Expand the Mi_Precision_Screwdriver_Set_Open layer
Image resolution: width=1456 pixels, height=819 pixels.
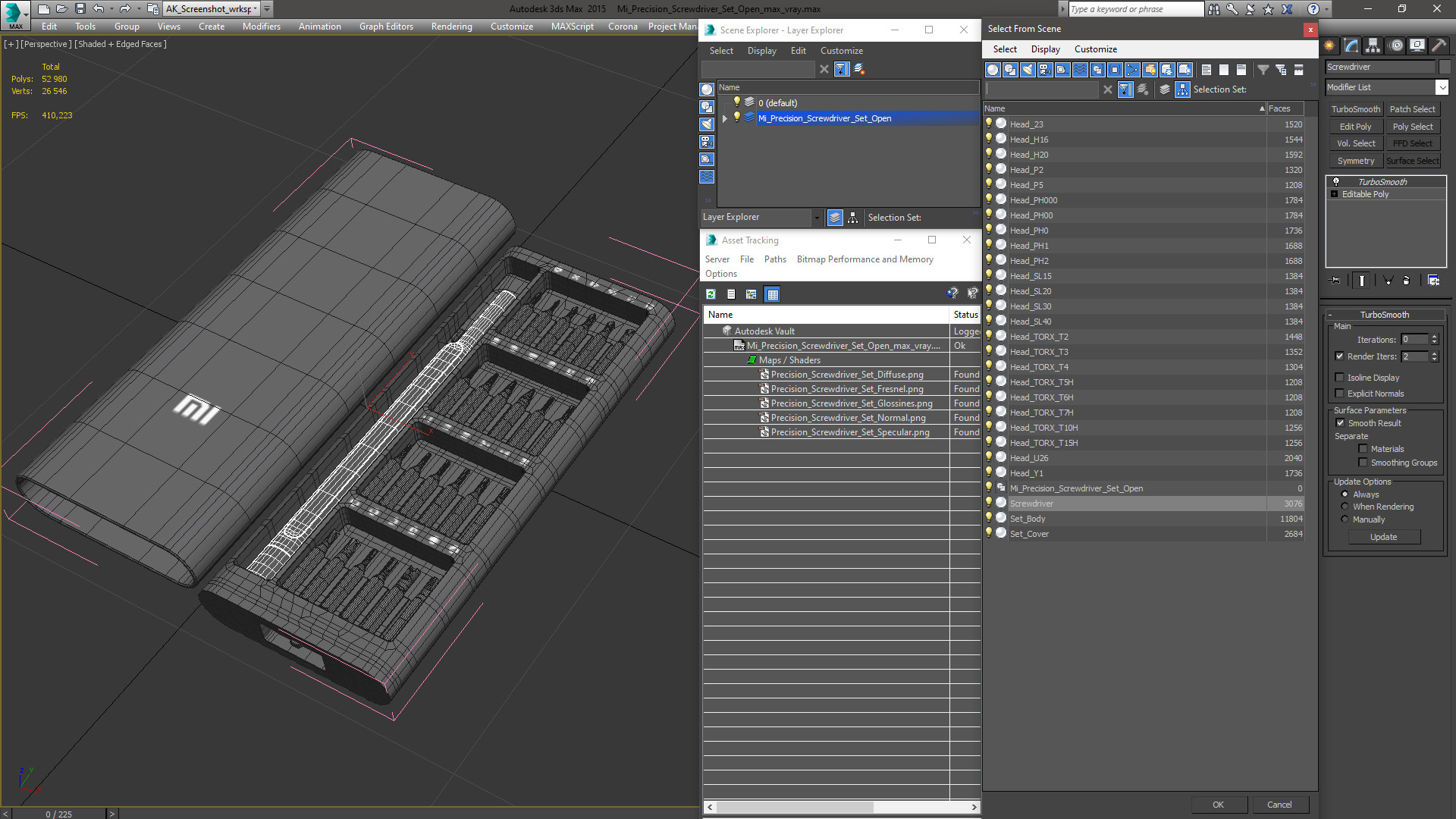[725, 118]
